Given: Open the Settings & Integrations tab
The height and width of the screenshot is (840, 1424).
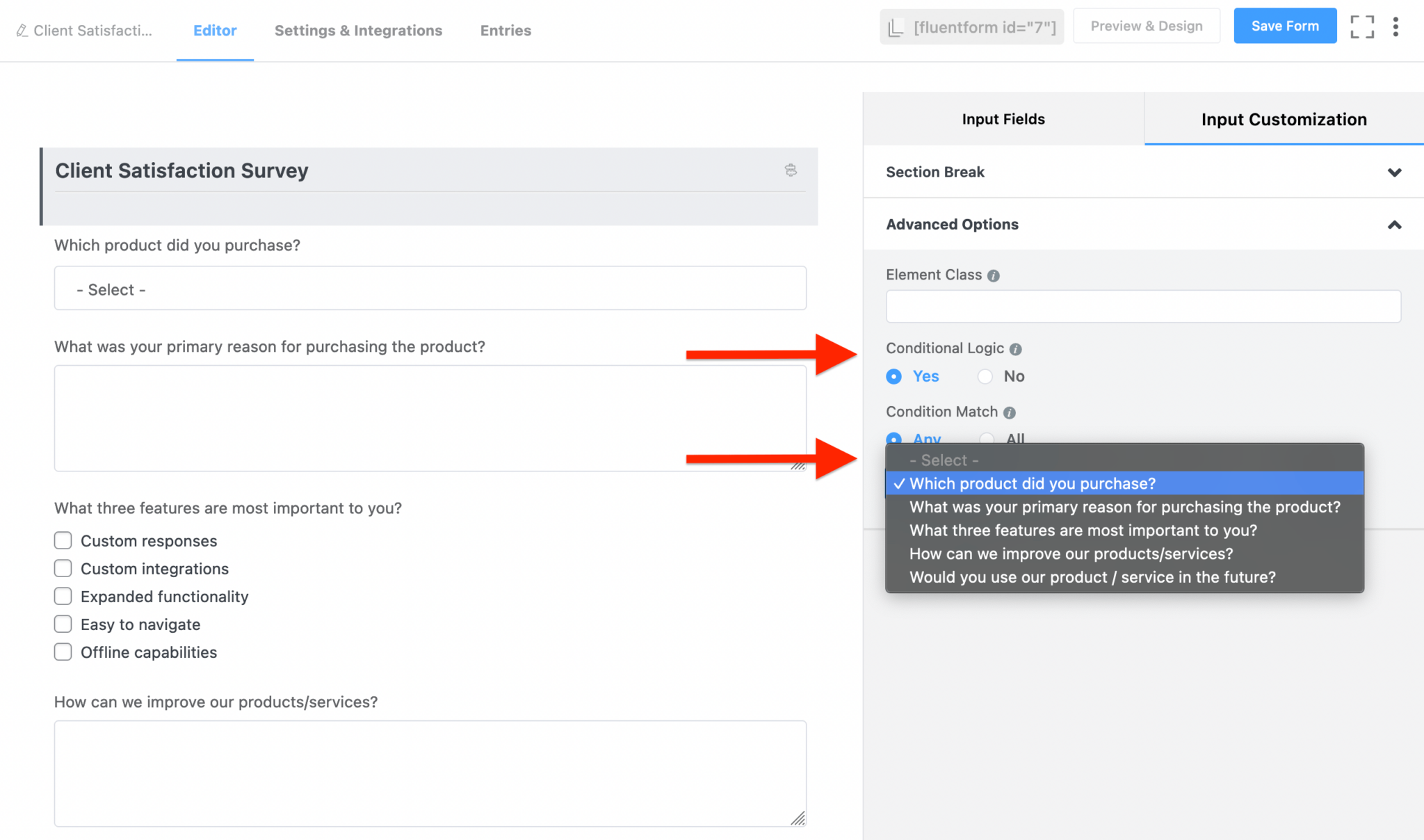Looking at the screenshot, I should point(358,30).
